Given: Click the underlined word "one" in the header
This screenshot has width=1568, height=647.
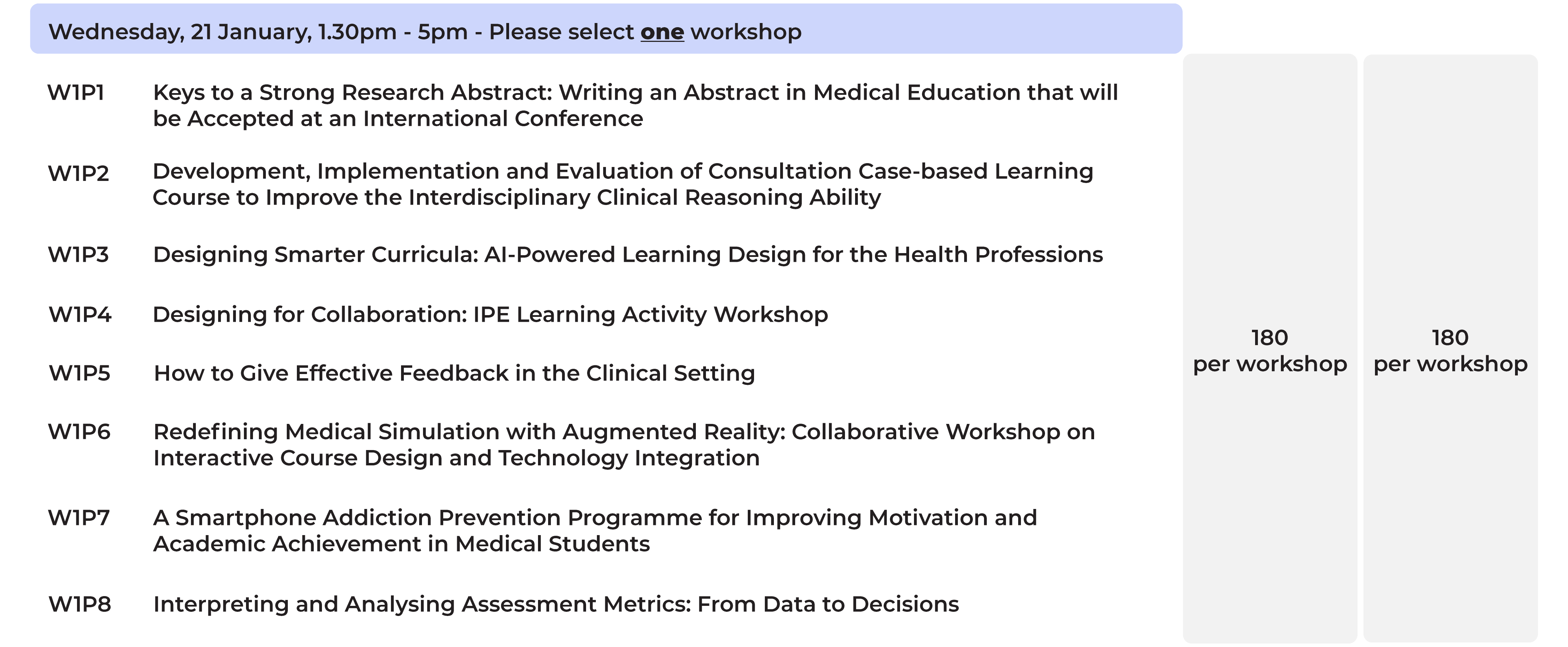Looking at the screenshot, I should [x=662, y=32].
